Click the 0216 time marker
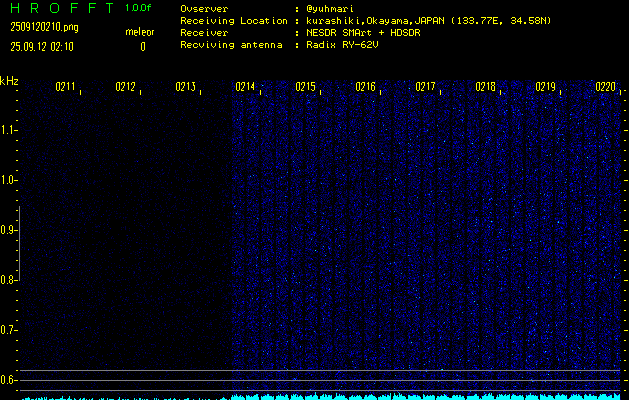The image size is (629, 400). 365,87
